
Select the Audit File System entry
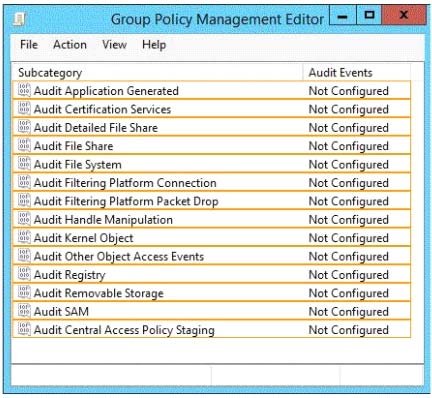point(211,164)
